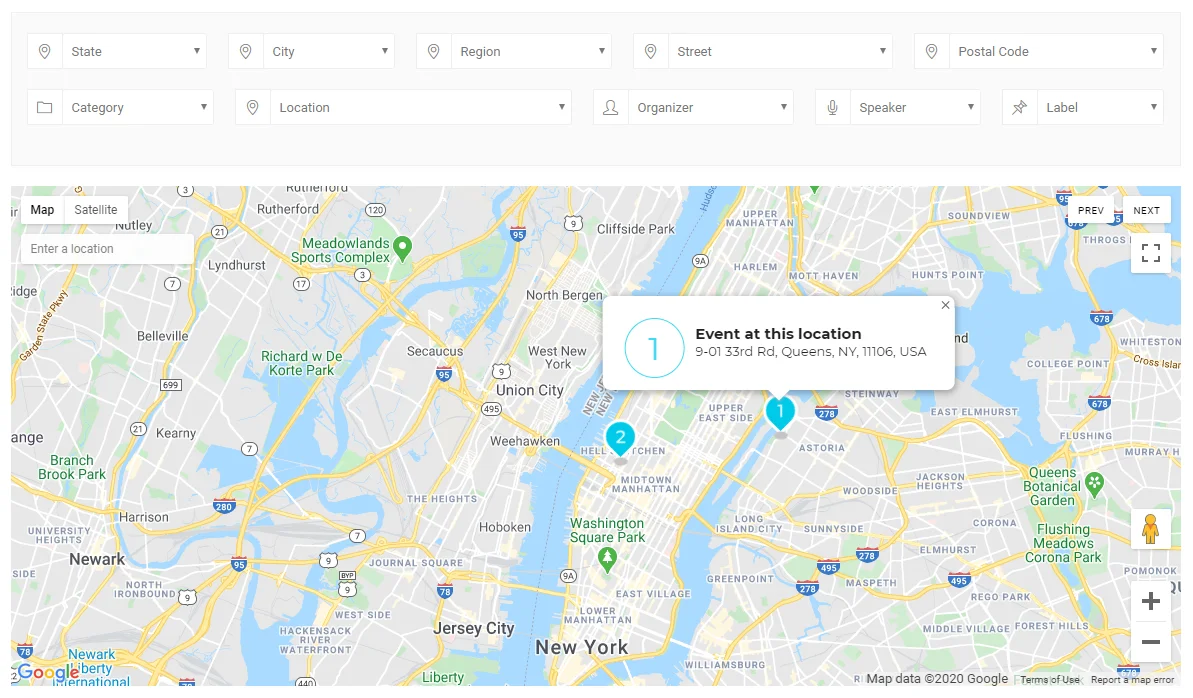The width and height of the screenshot is (1193, 698).
Task: Open the Report a map error link
Action: 1132,680
